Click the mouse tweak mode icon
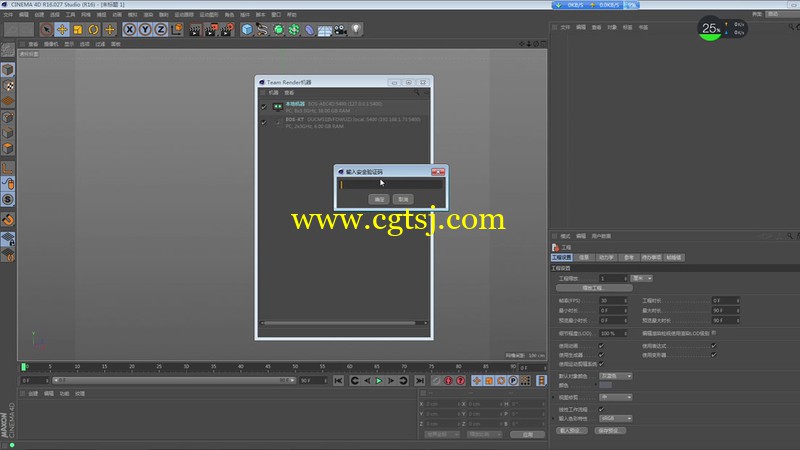The image size is (800, 450). point(8,184)
